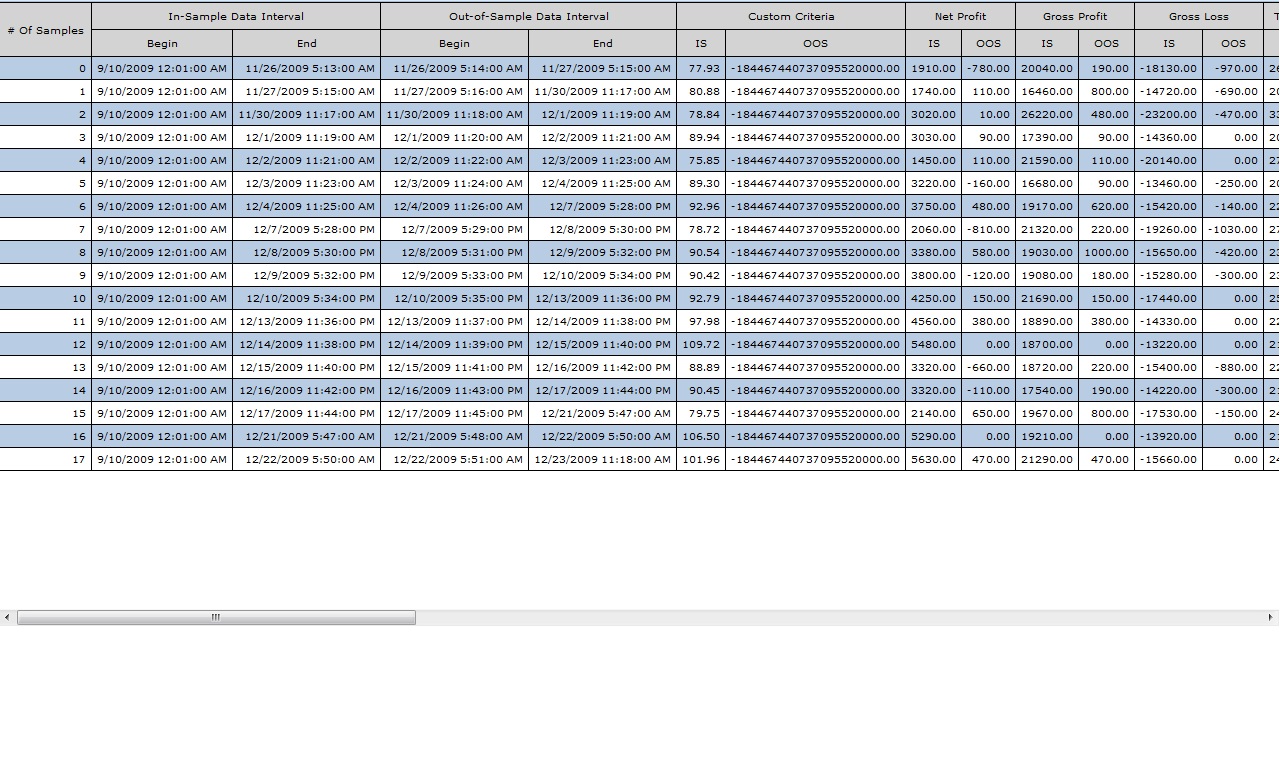This screenshot has width=1280, height=760.
Task: Click gross loss IS value '-18130.00'
Action: 1168,68
